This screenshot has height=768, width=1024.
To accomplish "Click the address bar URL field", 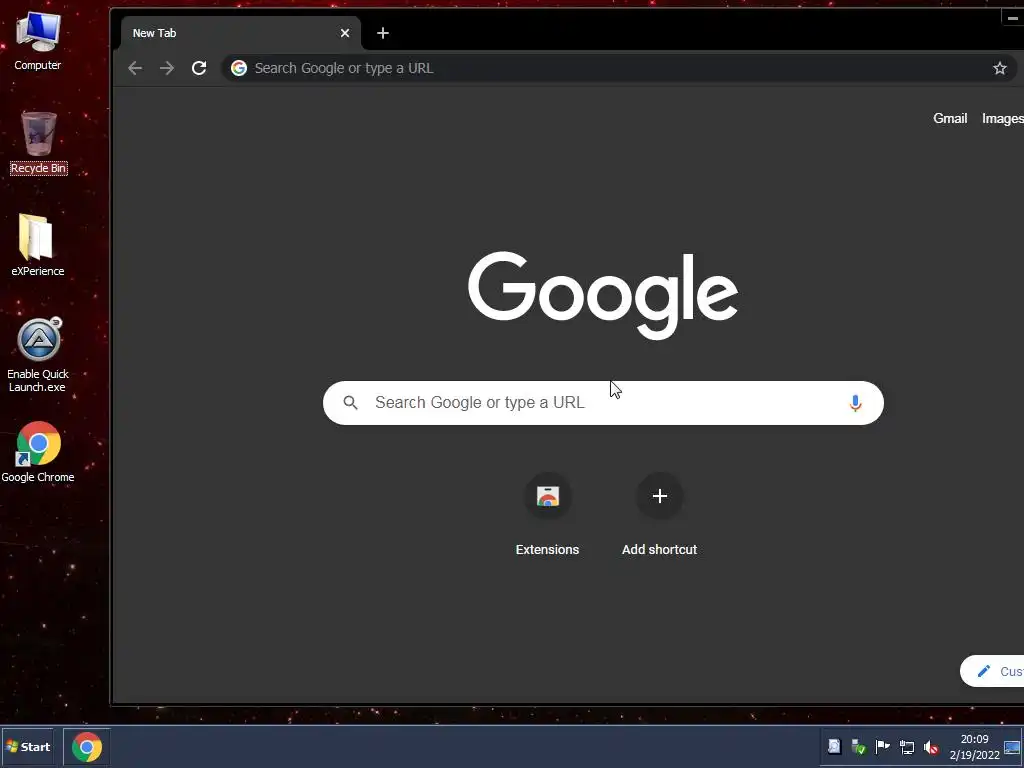I will (618, 68).
